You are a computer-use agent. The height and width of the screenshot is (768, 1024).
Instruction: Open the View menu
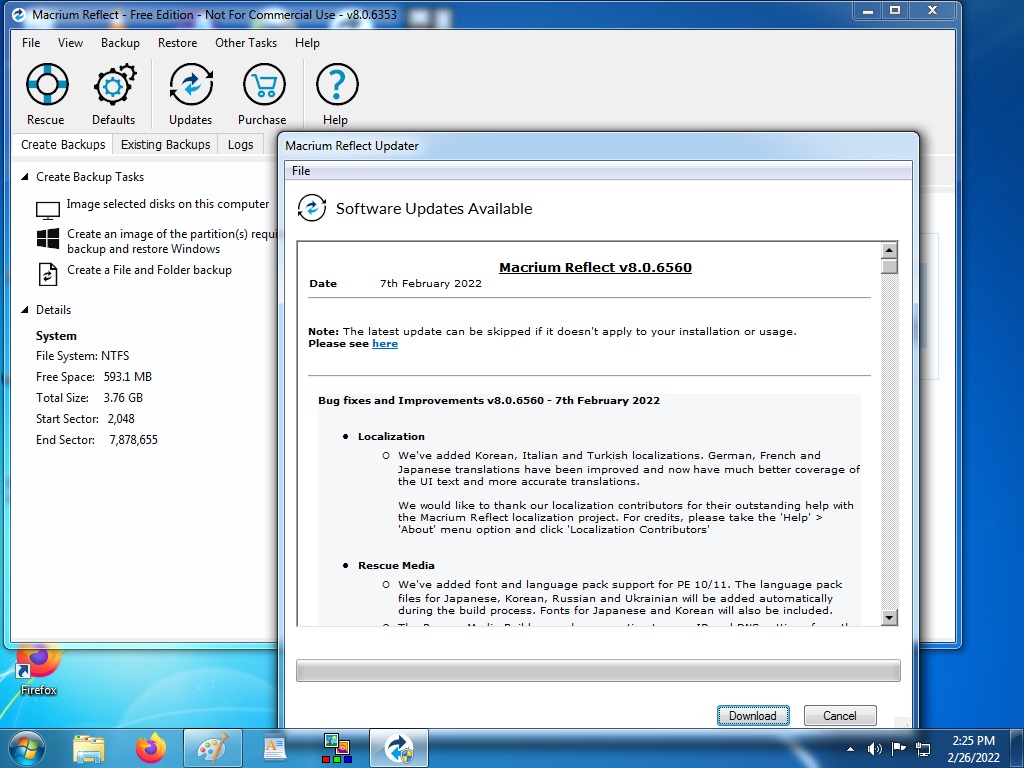[x=70, y=42]
